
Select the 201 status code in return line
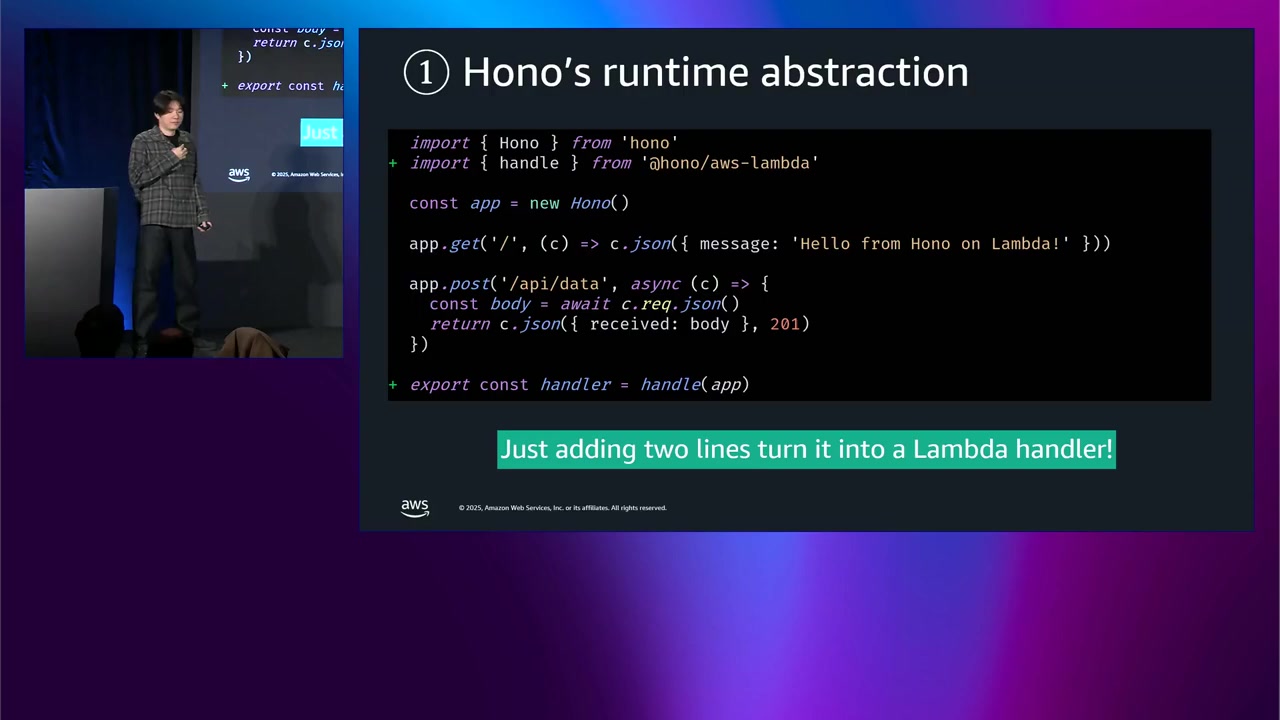point(786,324)
